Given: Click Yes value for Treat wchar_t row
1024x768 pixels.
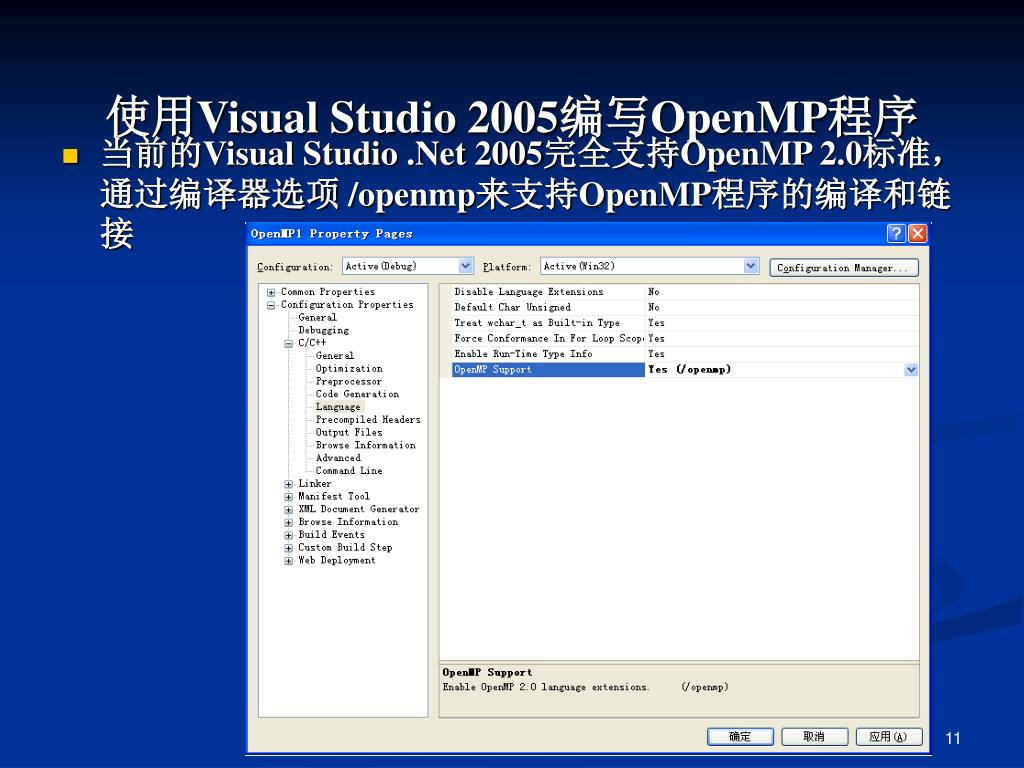Looking at the screenshot, I should click(x=656, y=323).
